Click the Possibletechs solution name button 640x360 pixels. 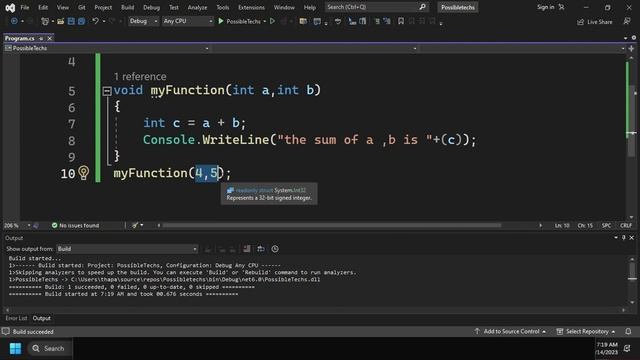point(458,7)
